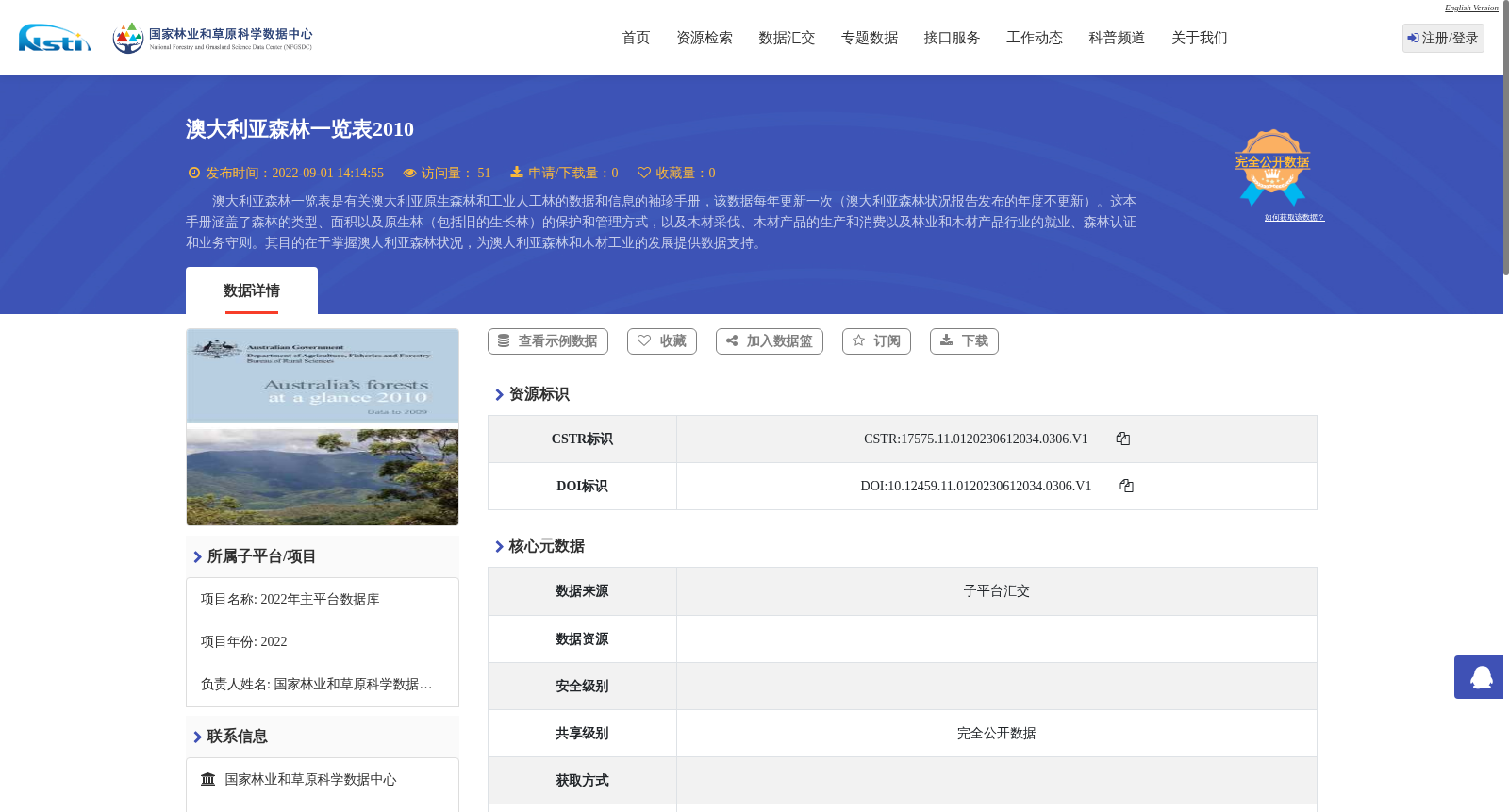Click the text 项目年份: 2022
Image resolution: width=1509 pixels, height=812 pixels.
[244, 642]
